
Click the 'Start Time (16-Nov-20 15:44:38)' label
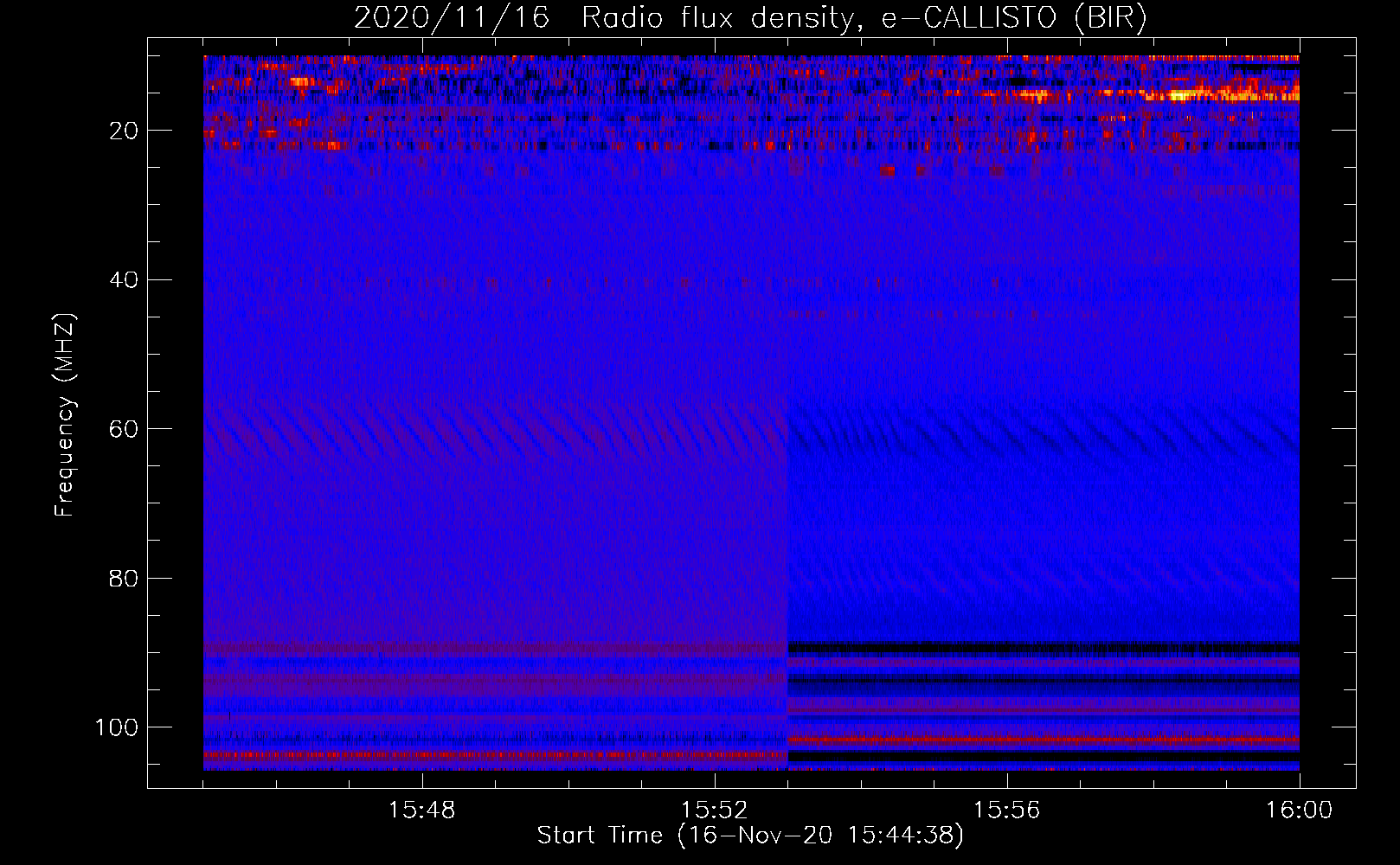[x=750, y=836]
